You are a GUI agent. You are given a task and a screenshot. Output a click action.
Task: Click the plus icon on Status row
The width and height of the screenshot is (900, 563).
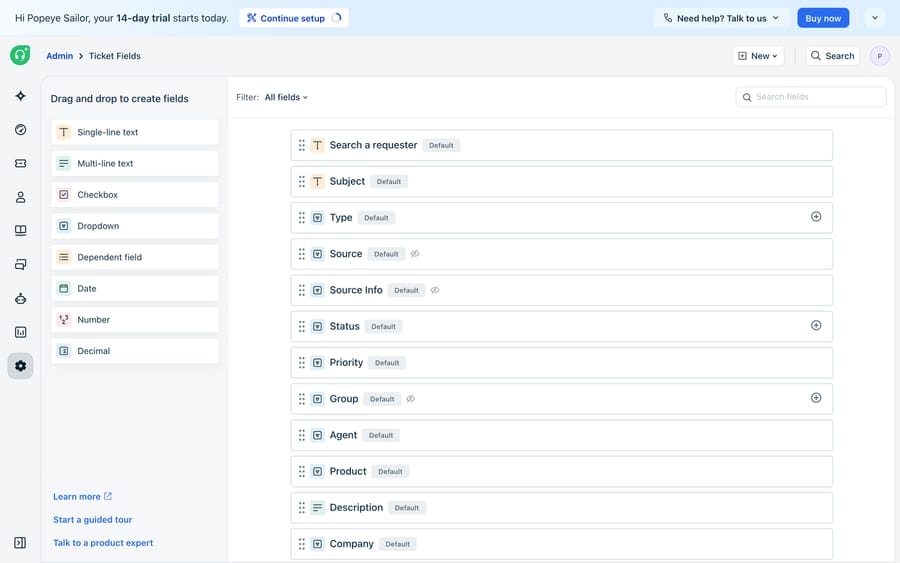click(816, 325)
